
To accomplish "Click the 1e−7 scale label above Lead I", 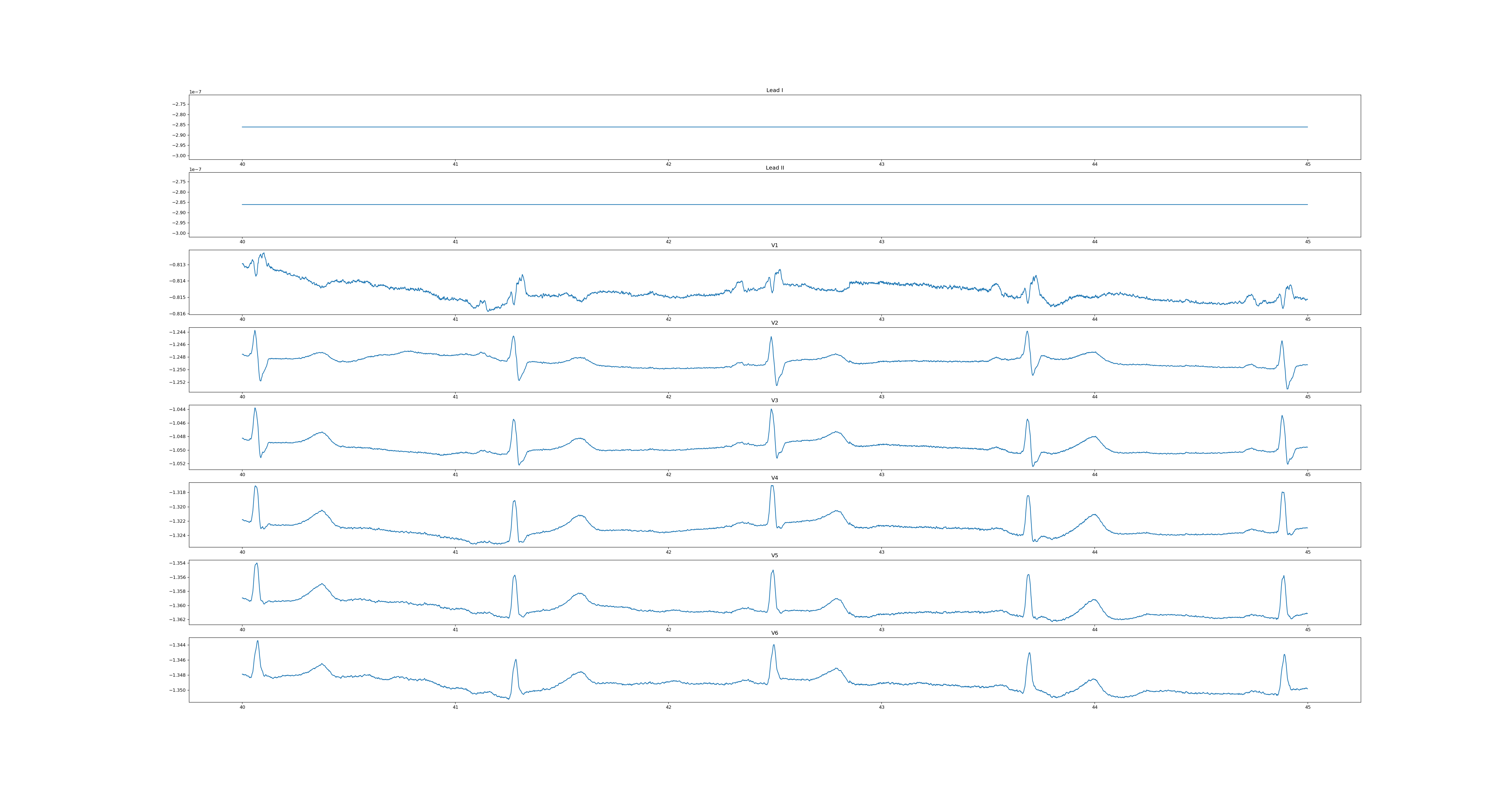I will click(195, 92).
